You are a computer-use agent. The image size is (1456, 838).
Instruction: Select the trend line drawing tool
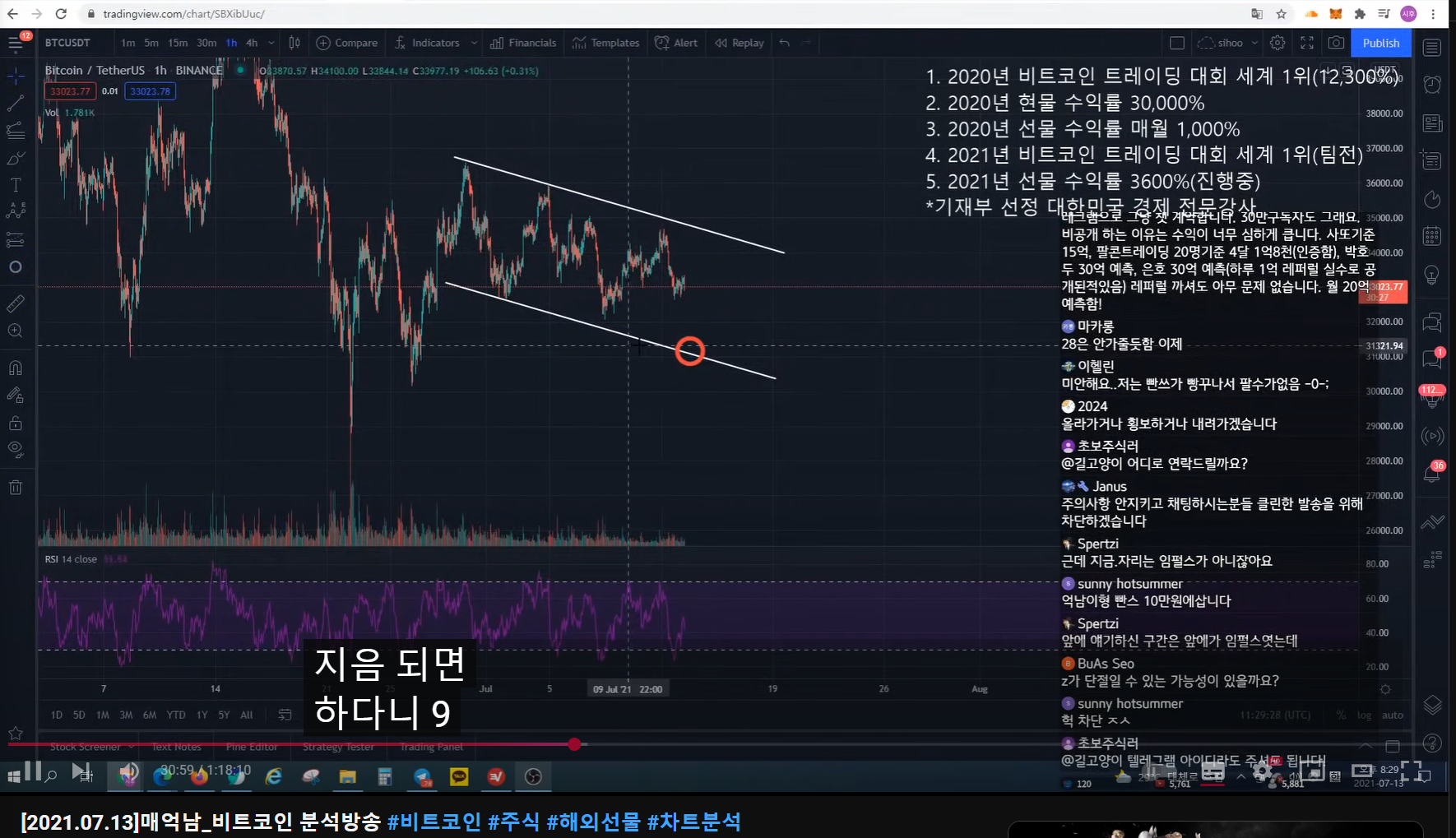click(16, 103)
